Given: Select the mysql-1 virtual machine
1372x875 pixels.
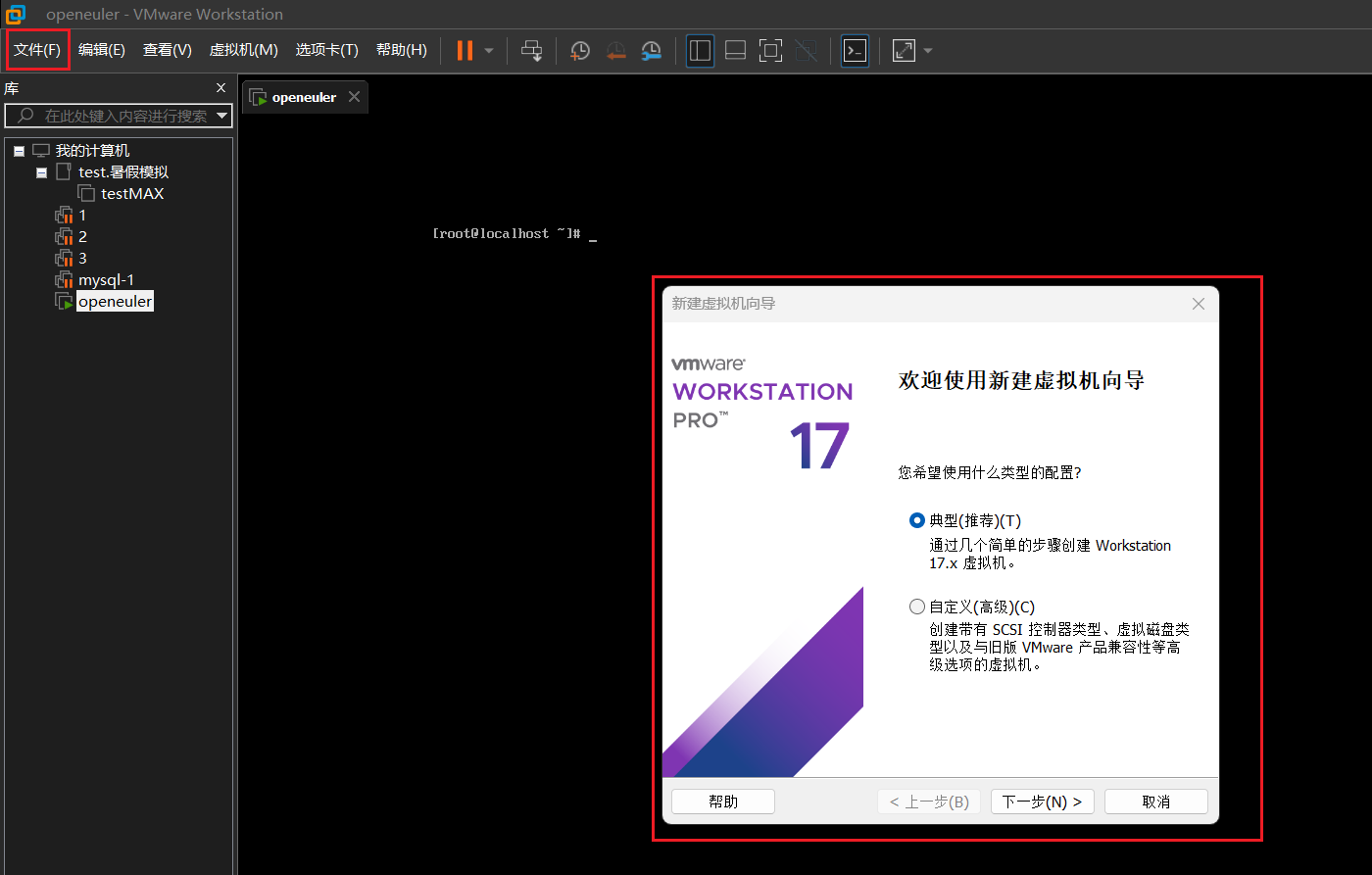Looking at the screenshot, I should 106,280.
